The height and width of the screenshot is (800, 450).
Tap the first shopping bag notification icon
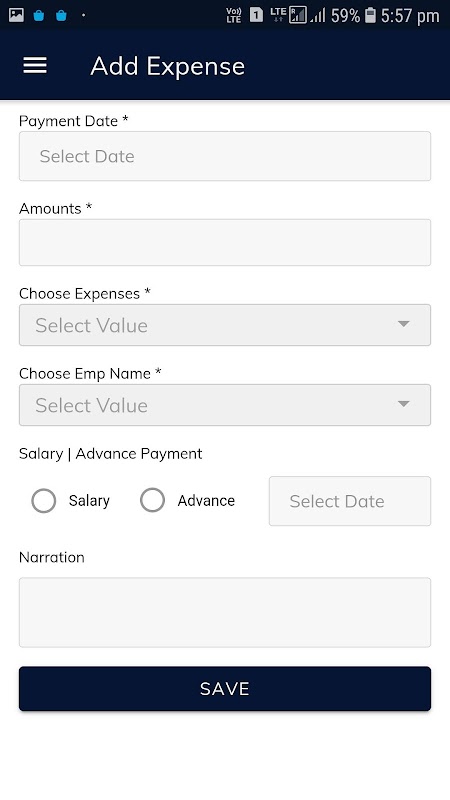pos(39,16)
